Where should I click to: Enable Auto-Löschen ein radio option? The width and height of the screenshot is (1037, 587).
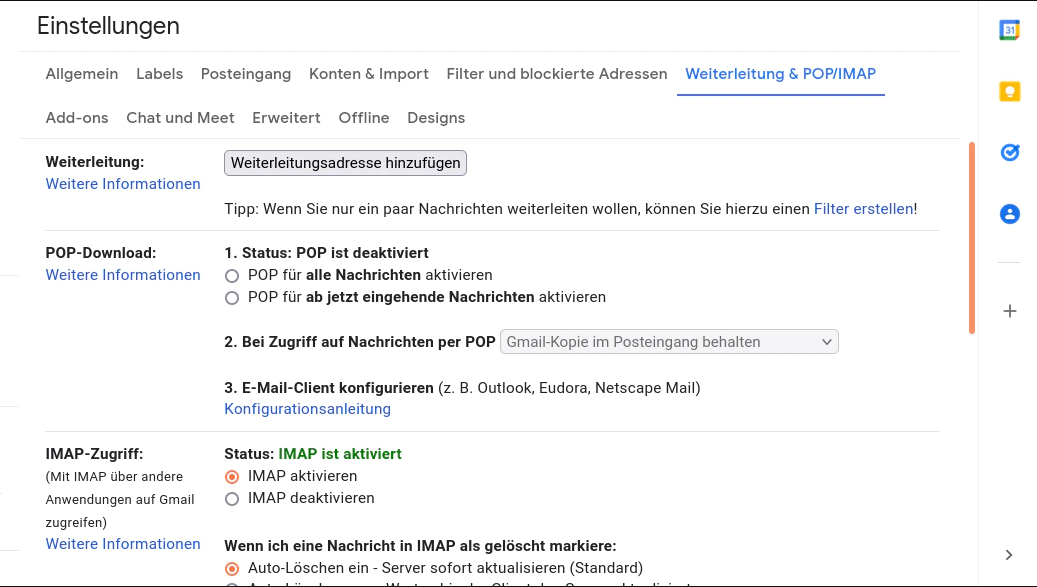pyautogui.click(x=232, y=569)
